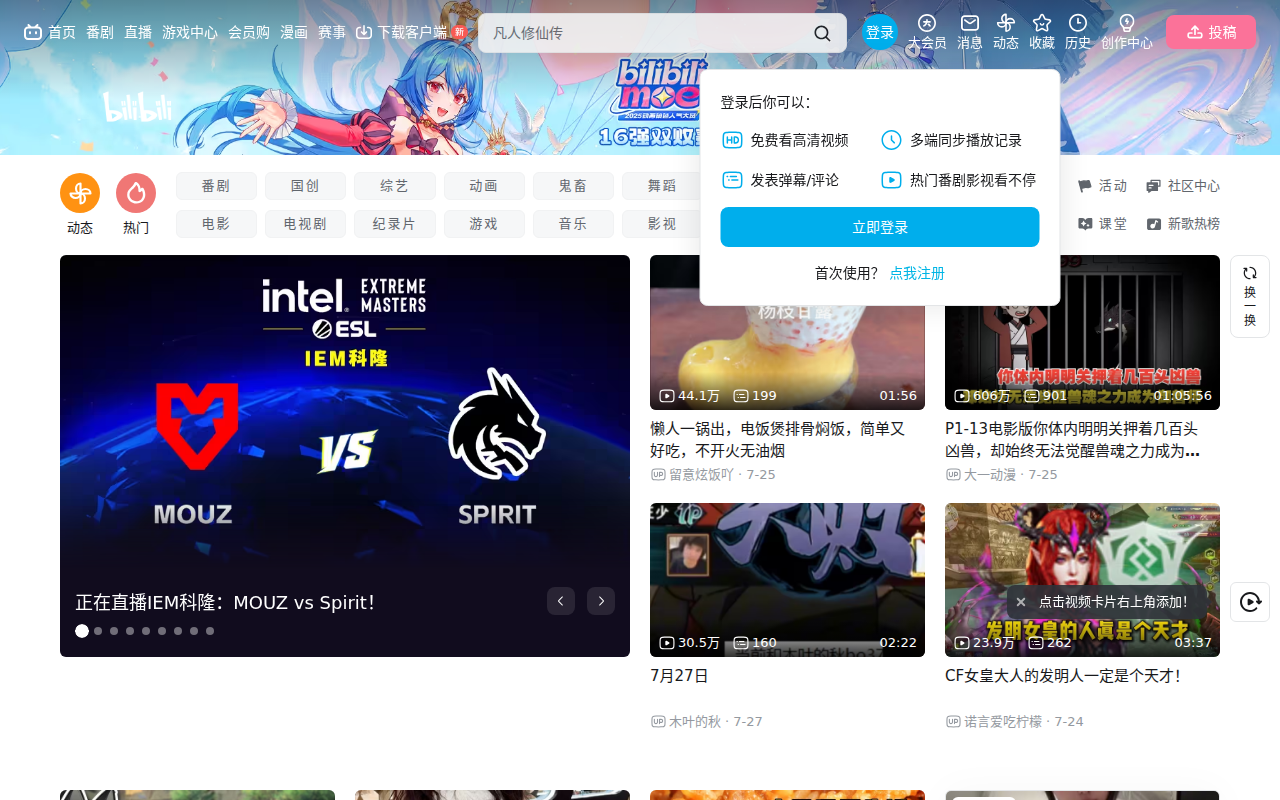This screenshot has height=800, width=1280.
Task: Click the 换一换 refresh button
Action: click(x=1250, y=296)
